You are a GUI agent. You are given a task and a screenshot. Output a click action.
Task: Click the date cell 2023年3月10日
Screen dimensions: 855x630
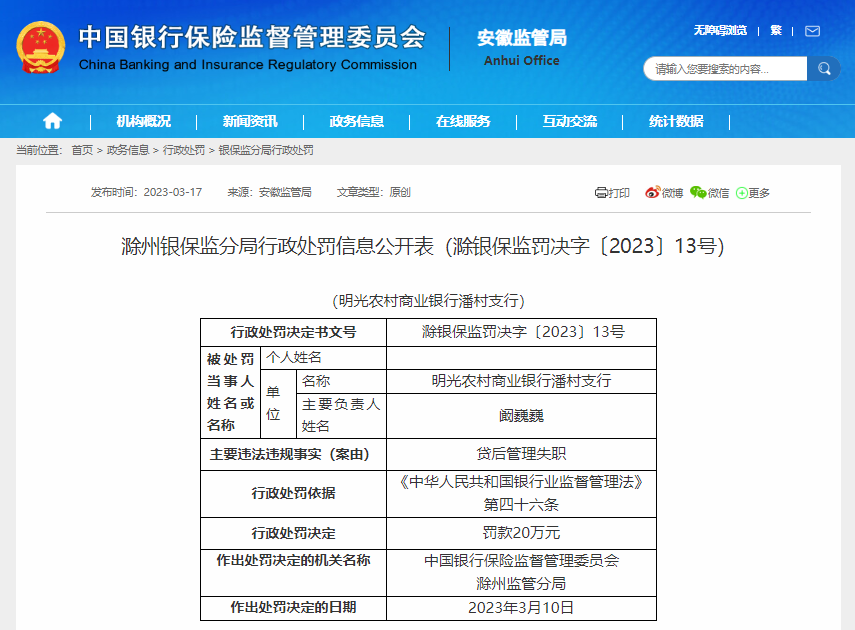coord(522,608)
